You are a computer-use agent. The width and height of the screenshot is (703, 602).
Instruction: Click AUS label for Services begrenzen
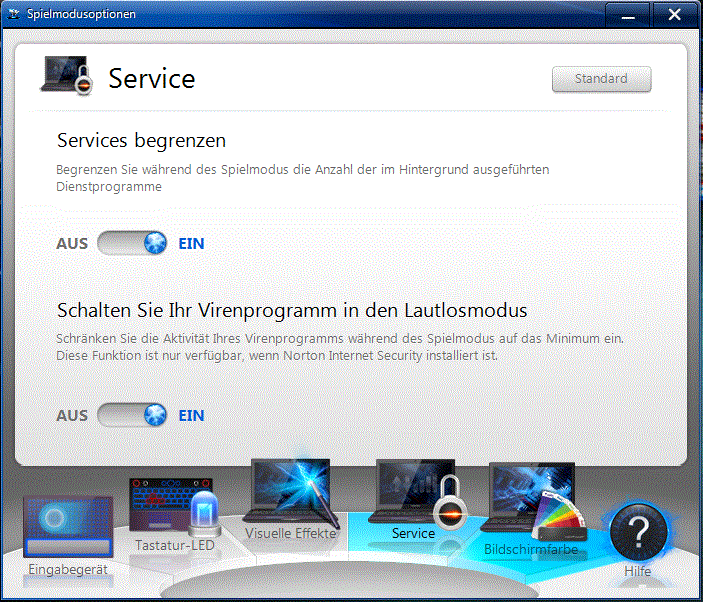point(72,244)
